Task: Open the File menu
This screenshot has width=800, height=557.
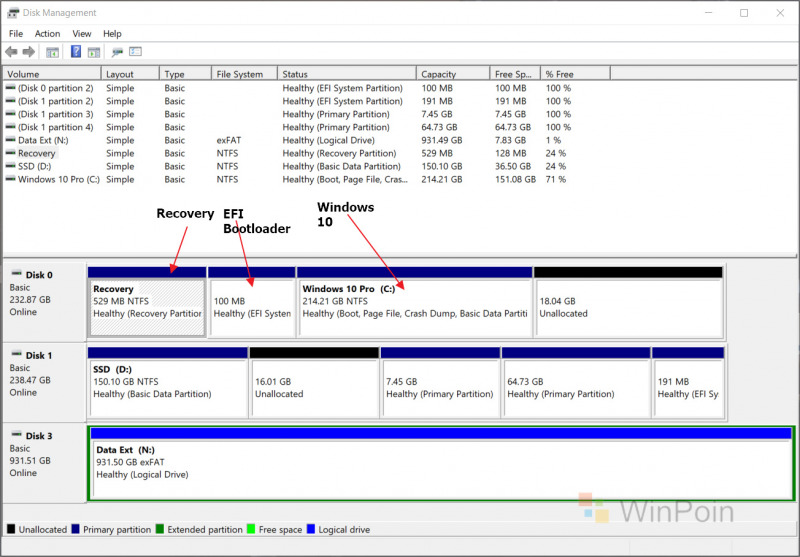Action: click(x=16, y=34)
